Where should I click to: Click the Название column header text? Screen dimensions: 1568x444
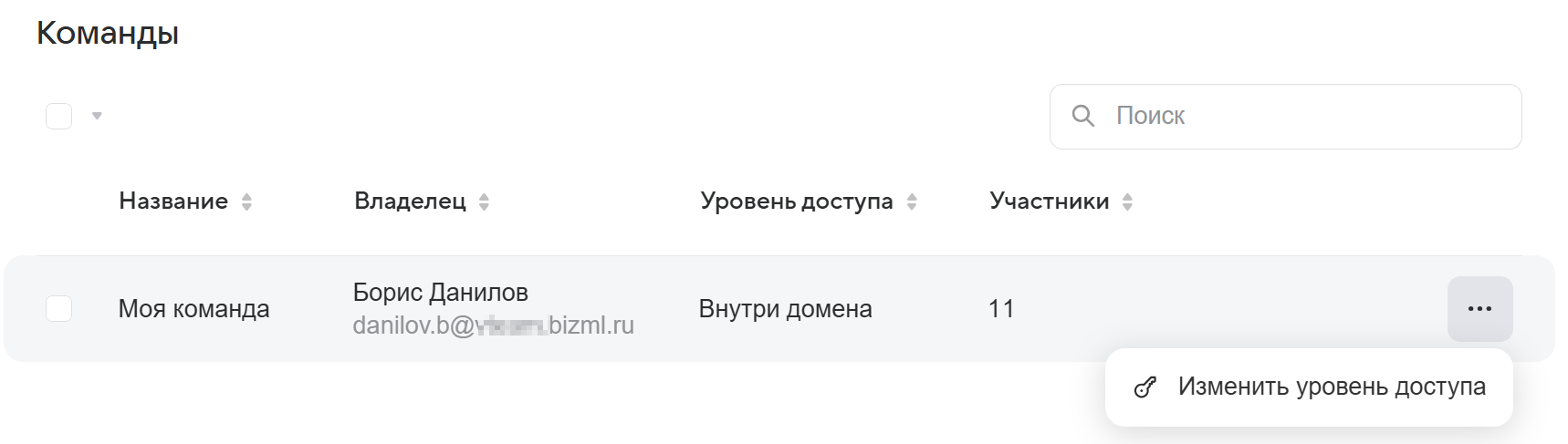point(173,201)
